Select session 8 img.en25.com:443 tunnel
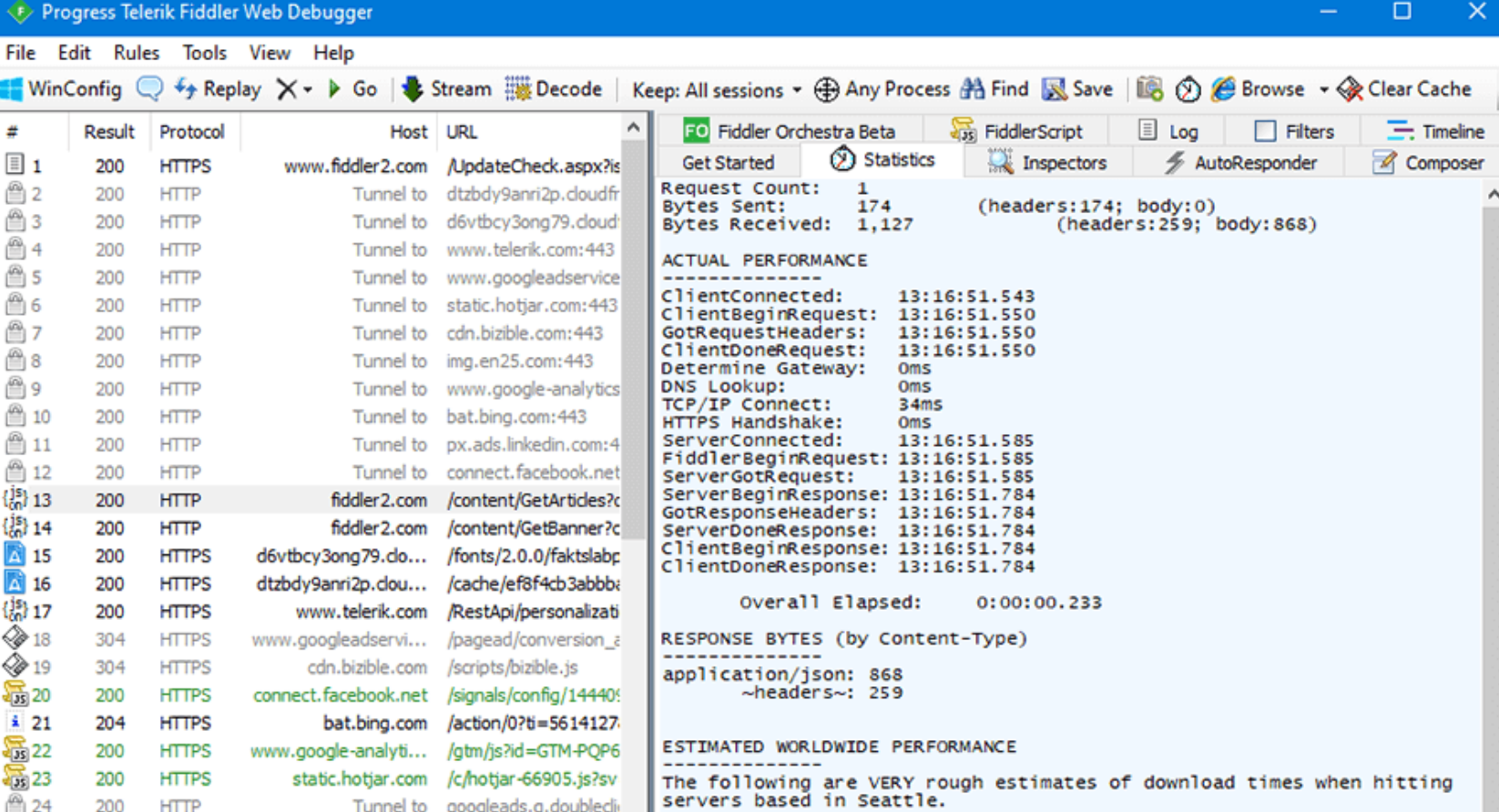This screenshot has width=1499, height=812. click(x=311, y=360)
